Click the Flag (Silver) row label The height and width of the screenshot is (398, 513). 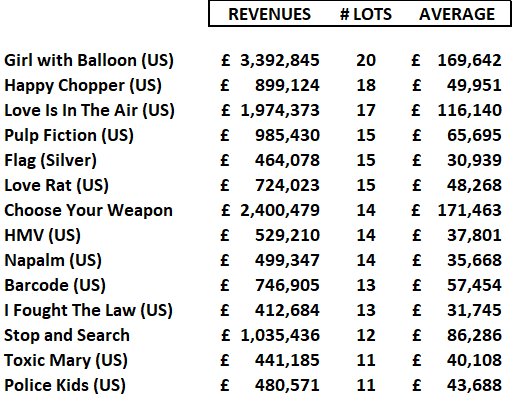tap(50, 161)
